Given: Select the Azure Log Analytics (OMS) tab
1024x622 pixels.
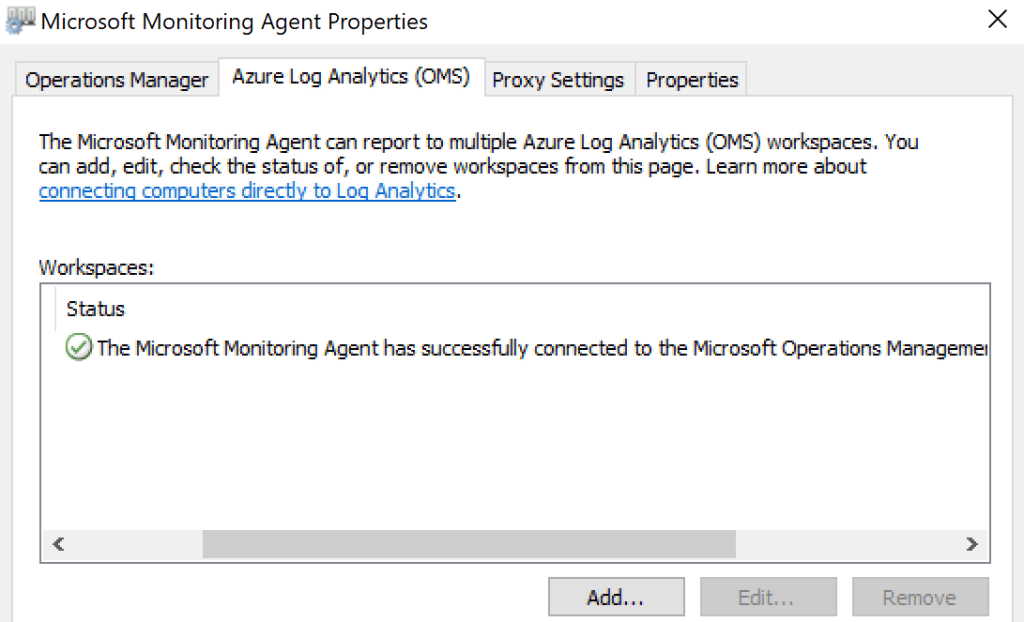Looking at the screenshot, I should coord(351,77).
